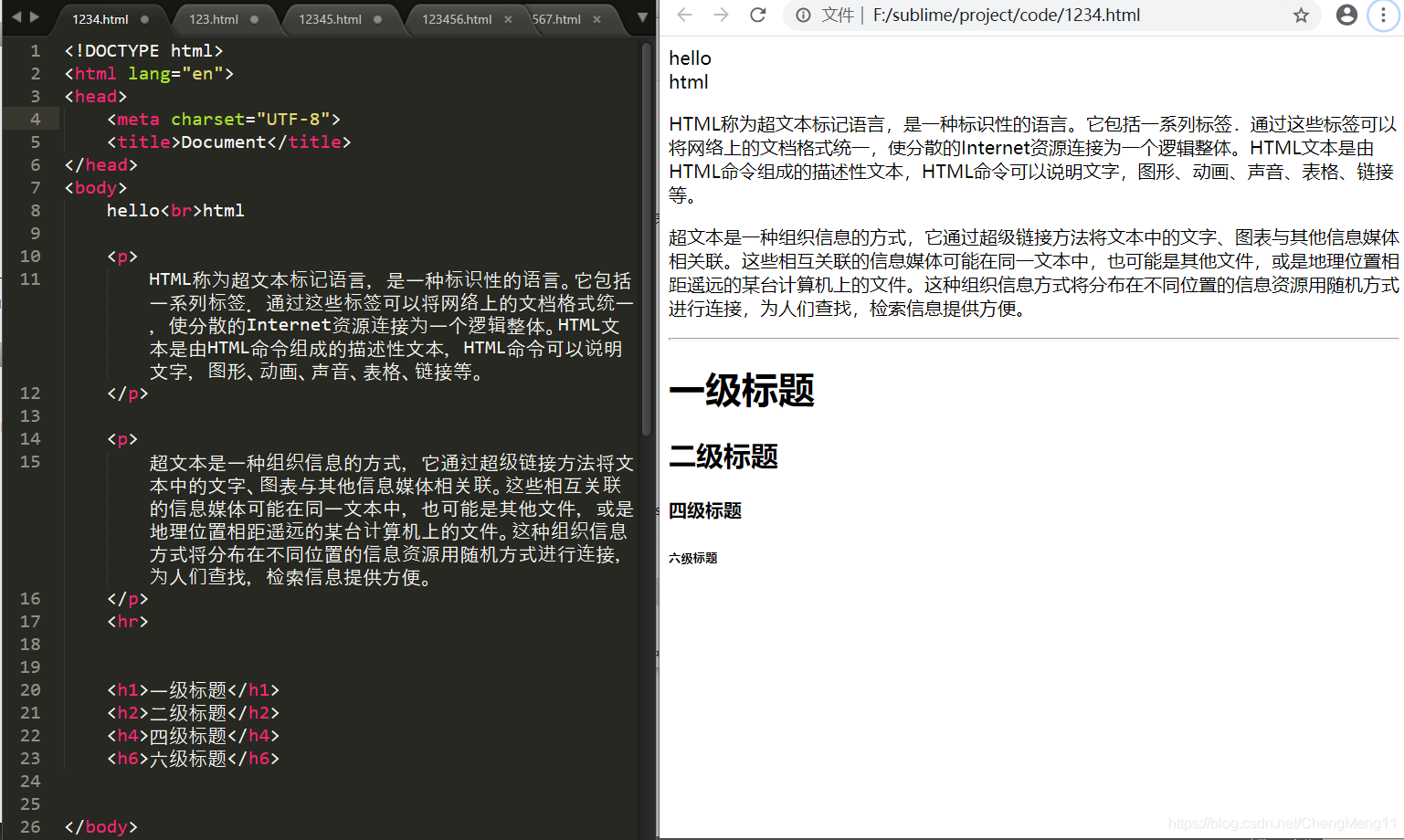Click the hr tag on line 17

point(128,622)
